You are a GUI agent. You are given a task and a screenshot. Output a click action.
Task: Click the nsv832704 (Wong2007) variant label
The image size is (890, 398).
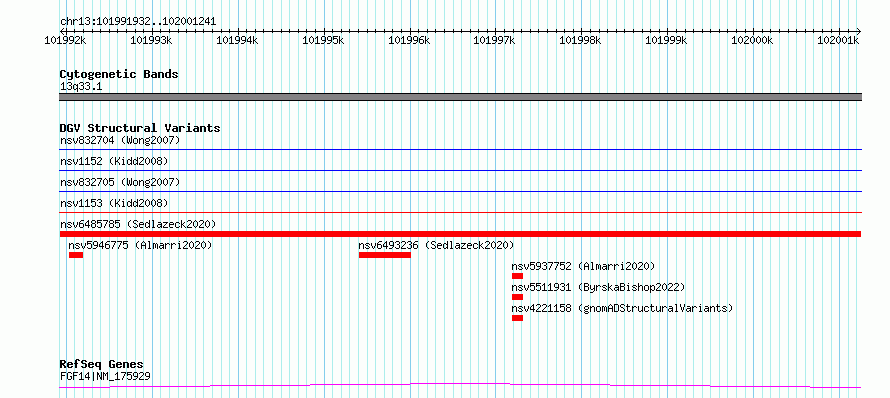120,140
